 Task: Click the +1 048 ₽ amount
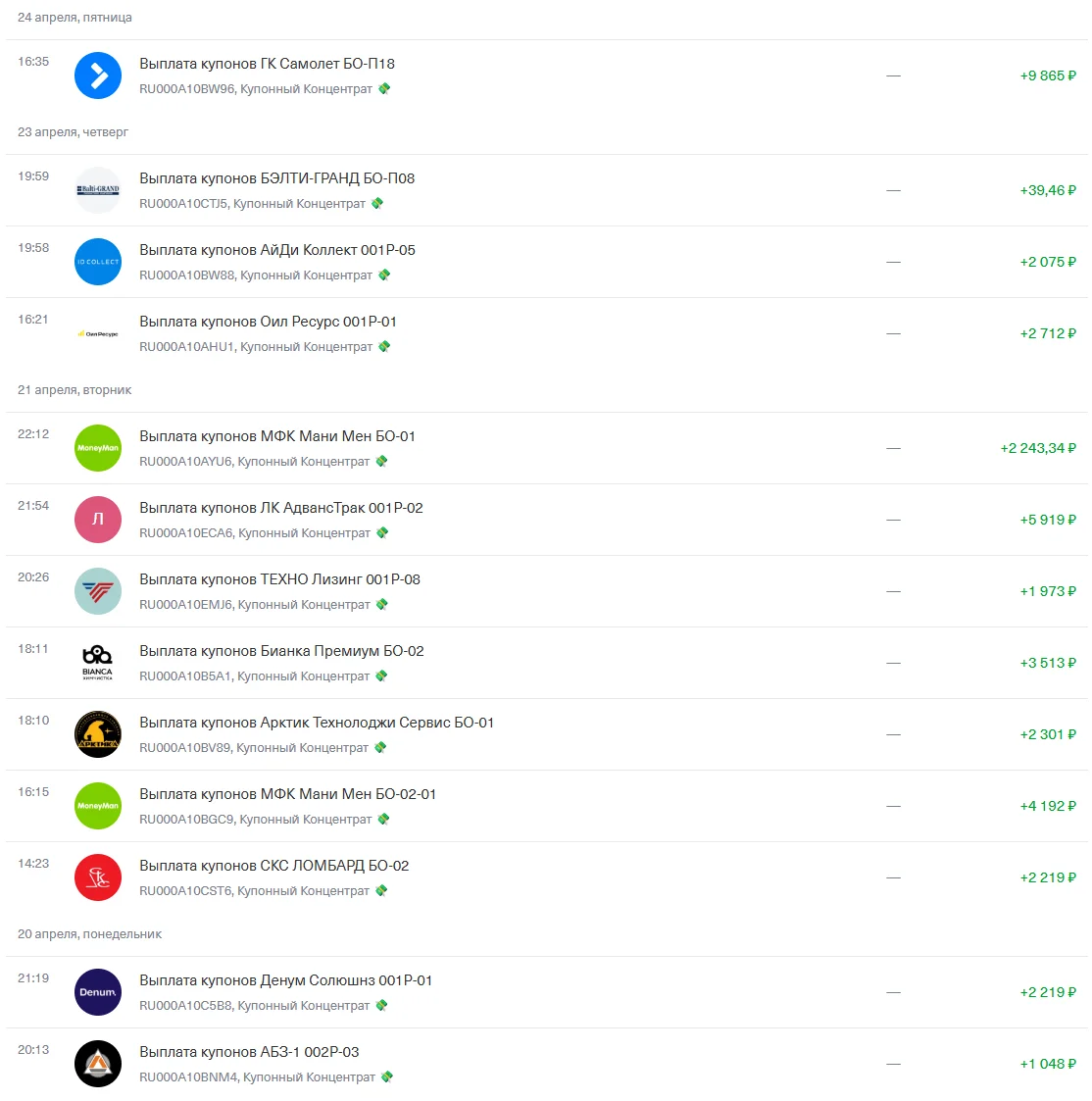pos(1047,1064)
